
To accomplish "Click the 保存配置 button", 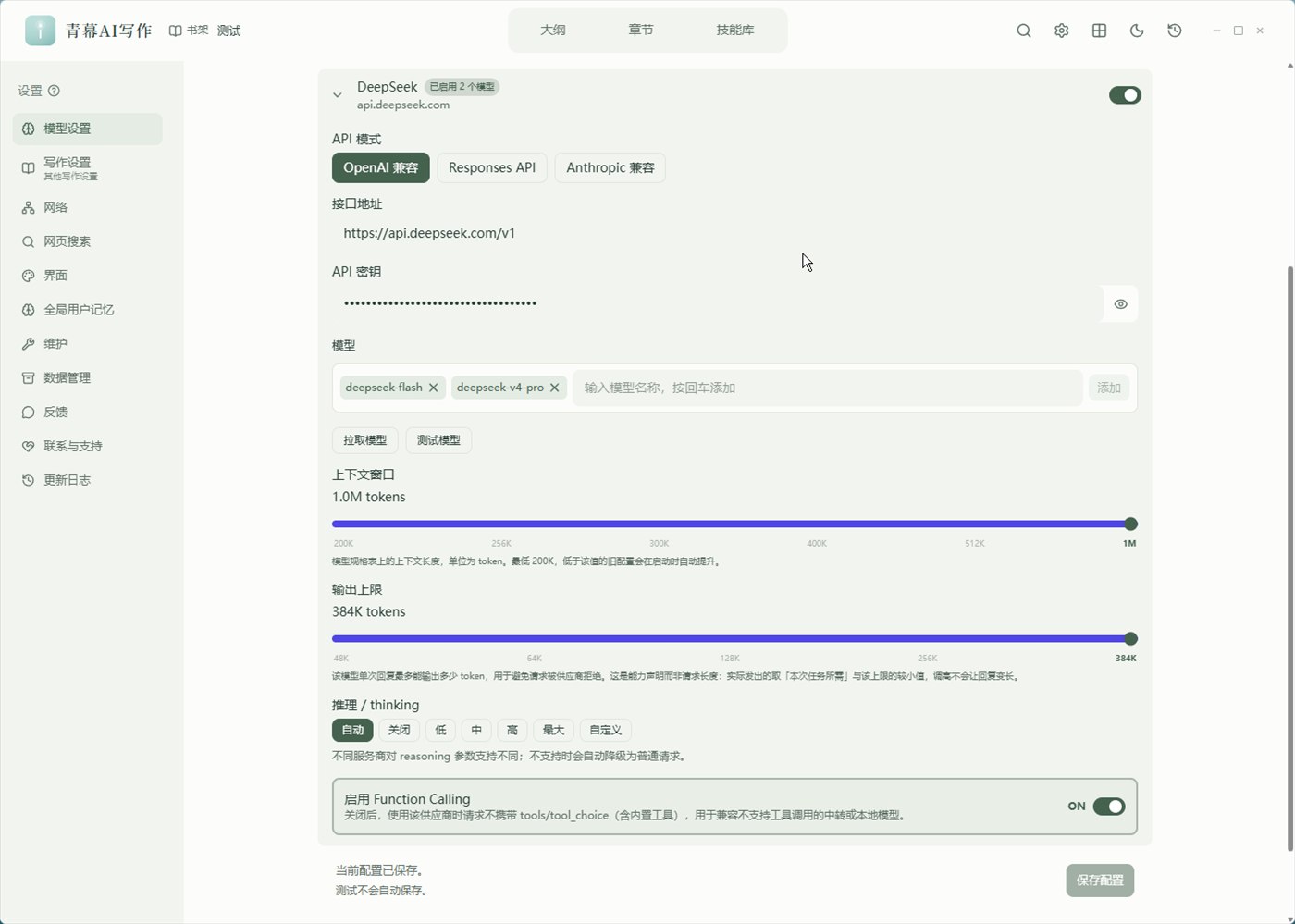I will [x=1100, y=881].
